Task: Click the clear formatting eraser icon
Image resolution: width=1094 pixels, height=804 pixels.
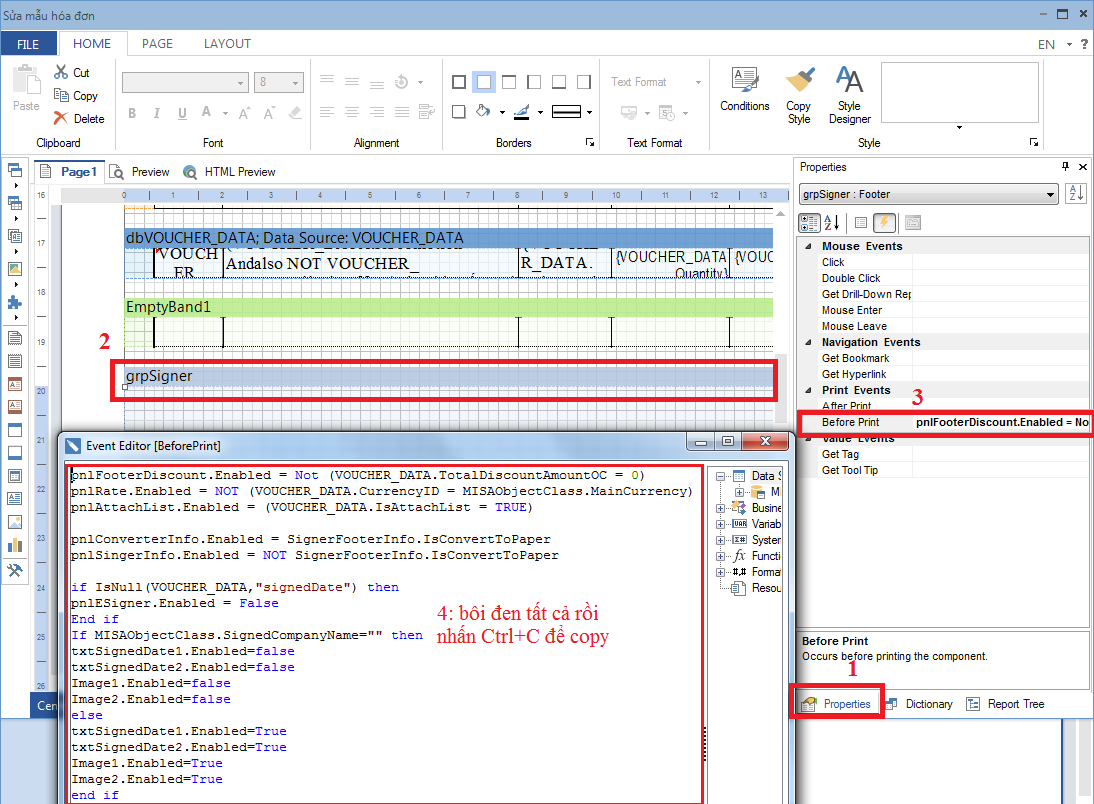Action: (295, 112)
